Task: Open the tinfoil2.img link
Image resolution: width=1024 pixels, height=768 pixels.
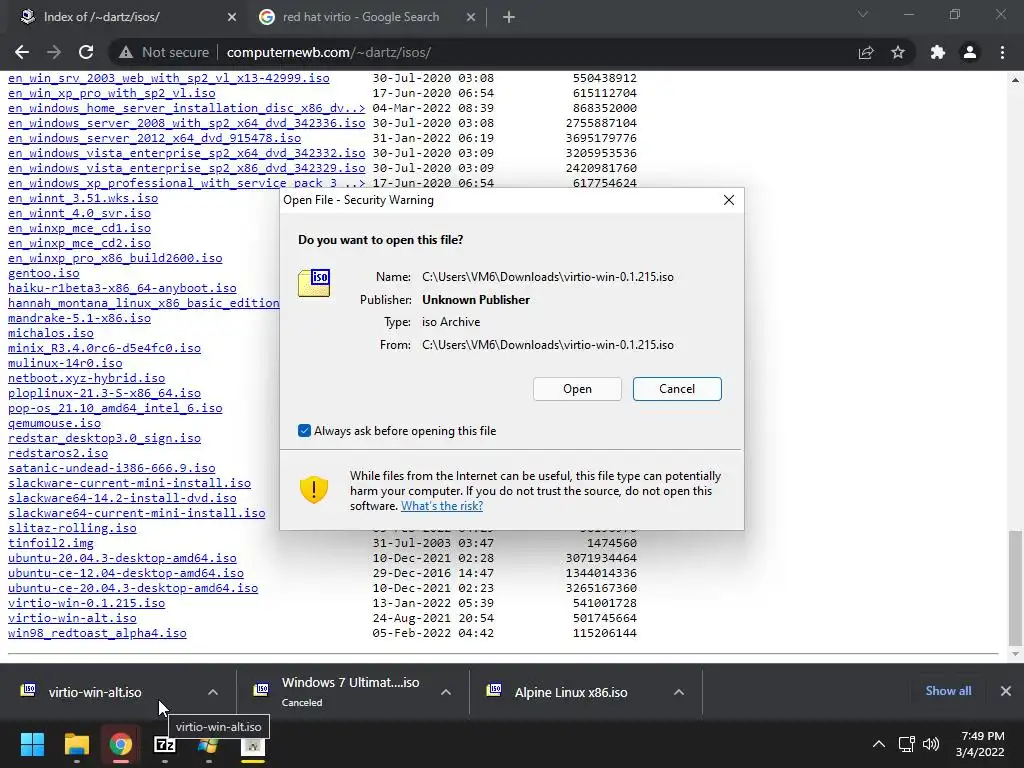Action: click(x=50, y=543)
